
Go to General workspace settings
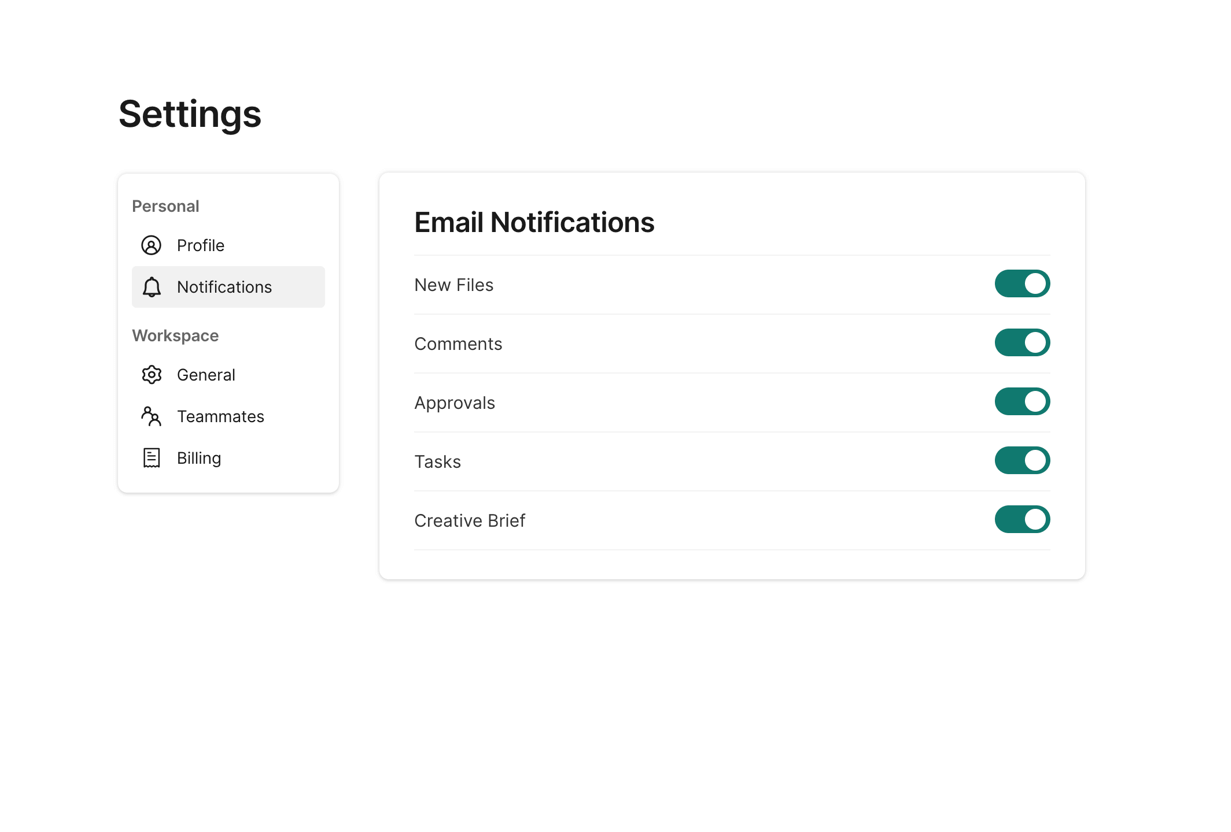(x=206, y=375)
